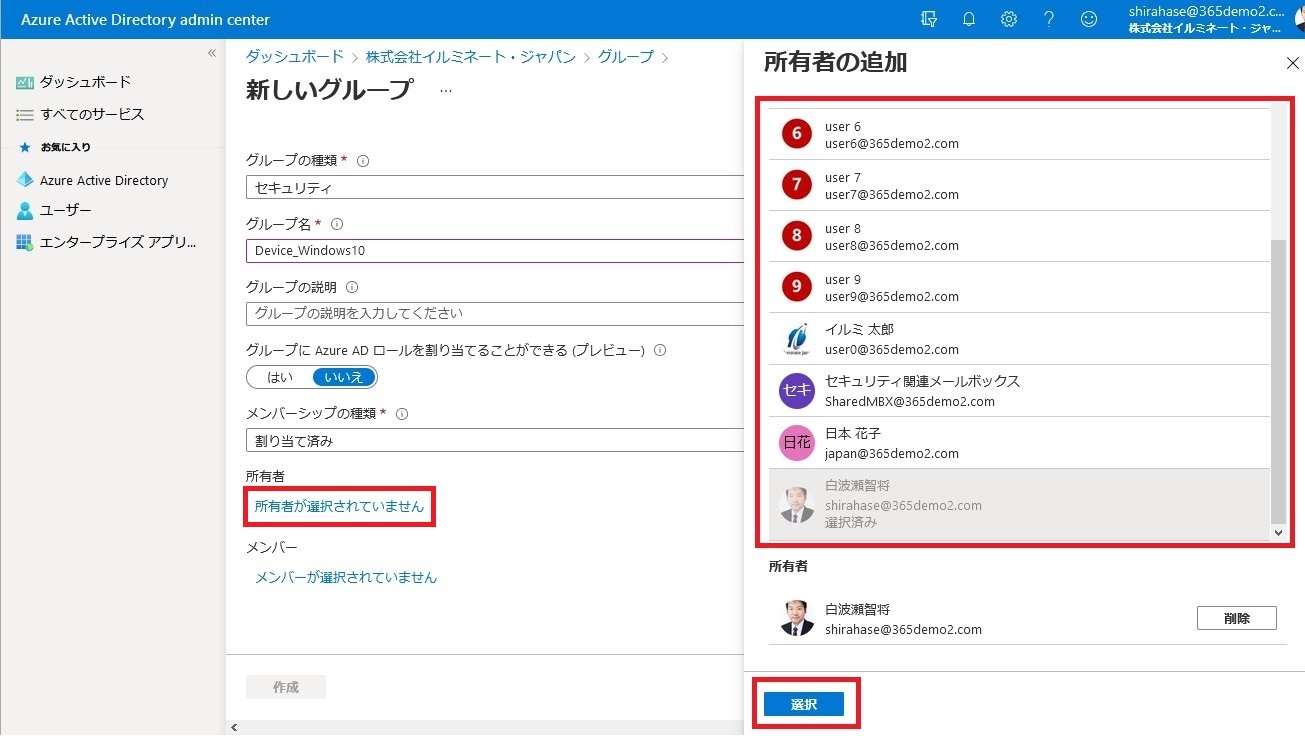Open the settings gear in header
Image resolution: width=1305 pixels, height=736 pixels.
tap(1009, 19)
